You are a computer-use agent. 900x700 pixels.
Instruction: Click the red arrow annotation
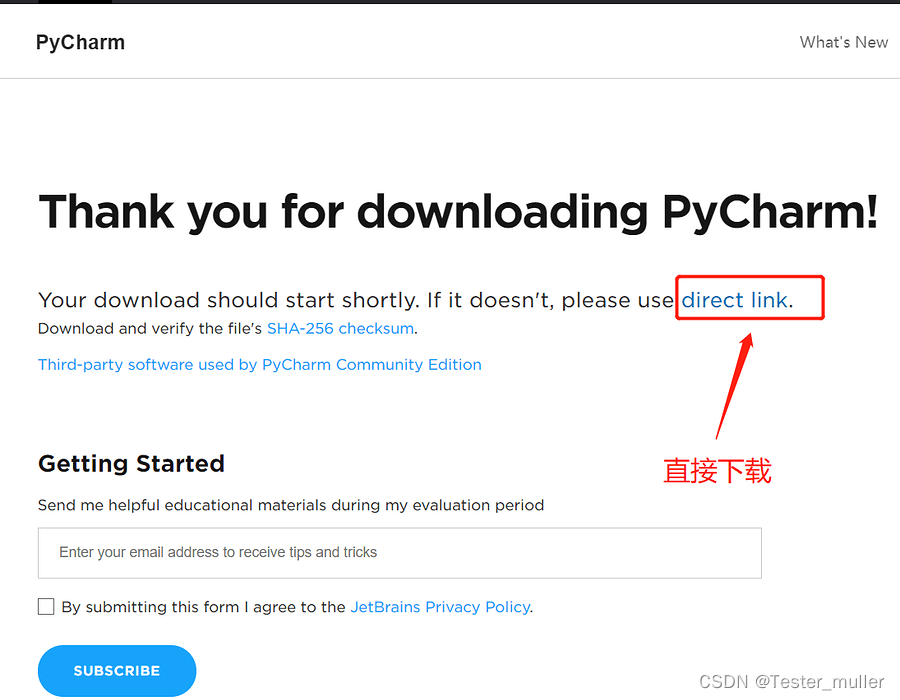[734, 386]
